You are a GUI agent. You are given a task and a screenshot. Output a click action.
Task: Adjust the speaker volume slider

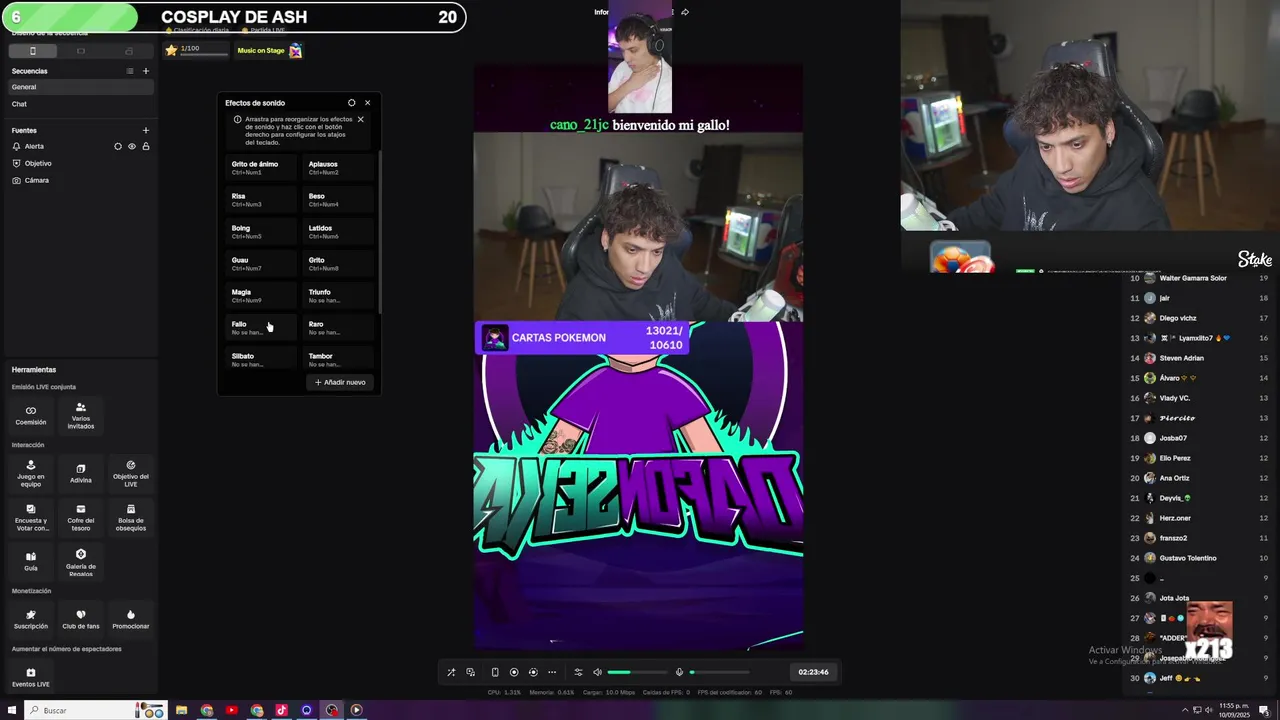(637, 672)
